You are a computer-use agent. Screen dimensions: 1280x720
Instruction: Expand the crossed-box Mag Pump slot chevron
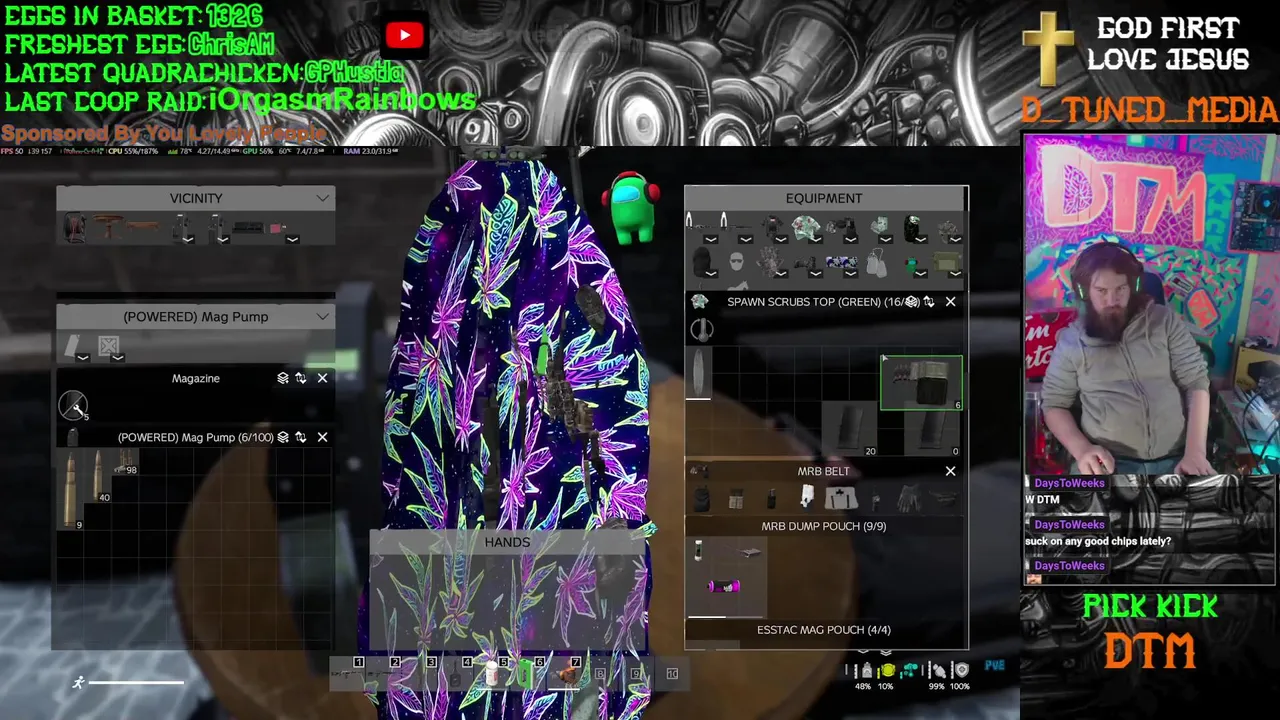point(117,357)
